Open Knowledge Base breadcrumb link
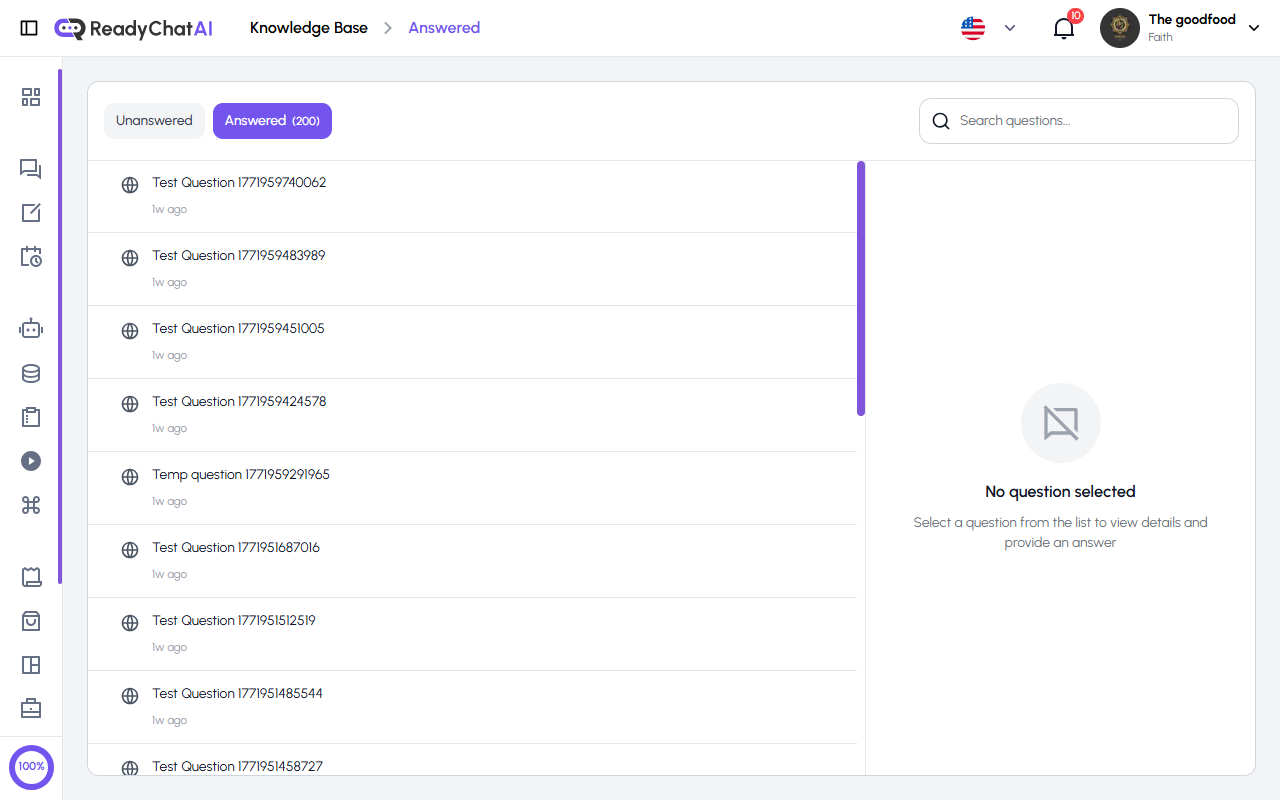The height and width of the screenshot is (800, 1280). coord(309,27)
